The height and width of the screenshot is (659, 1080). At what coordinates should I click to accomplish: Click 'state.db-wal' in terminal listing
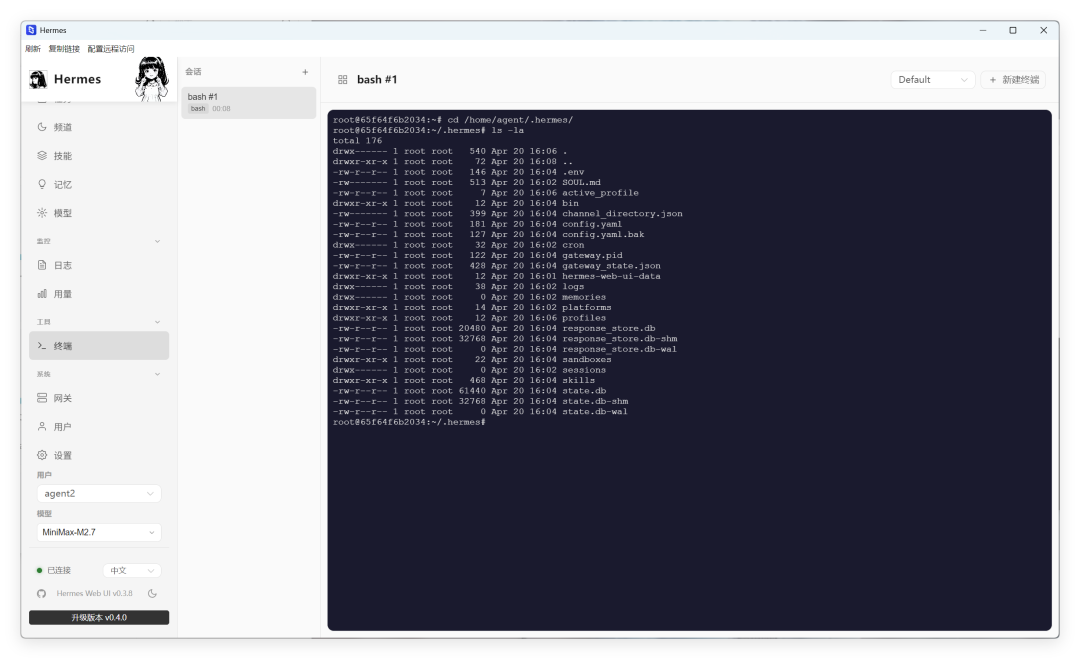click(594, 412)
